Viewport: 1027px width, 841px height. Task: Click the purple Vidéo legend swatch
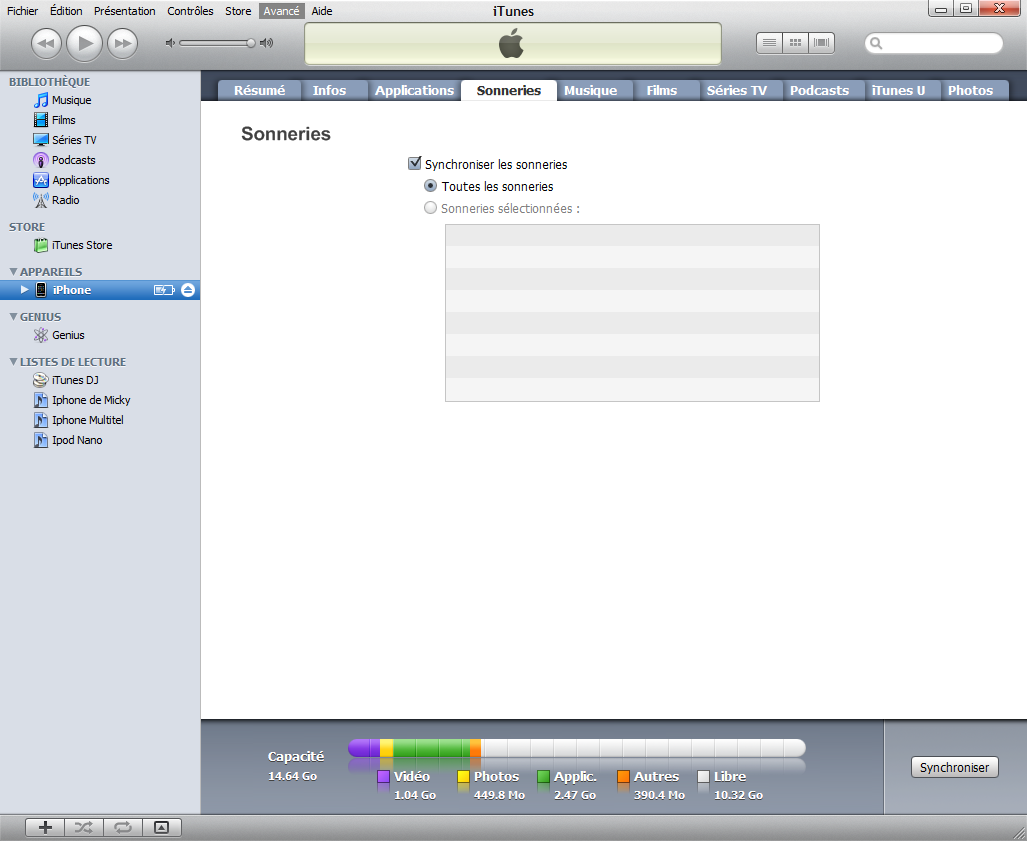tap(384, 777)
